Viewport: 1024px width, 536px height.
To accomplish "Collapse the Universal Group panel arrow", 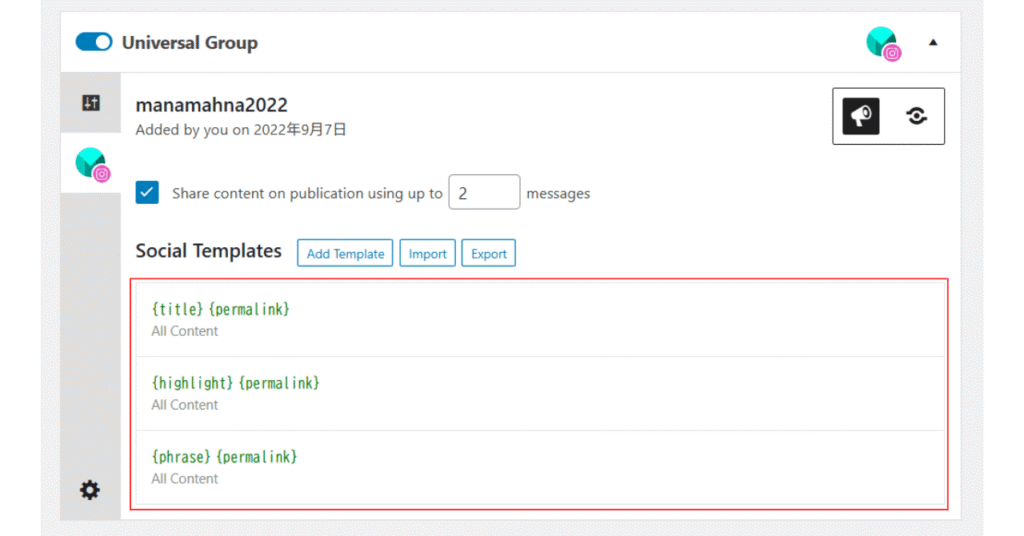I will tap(932, 43).
